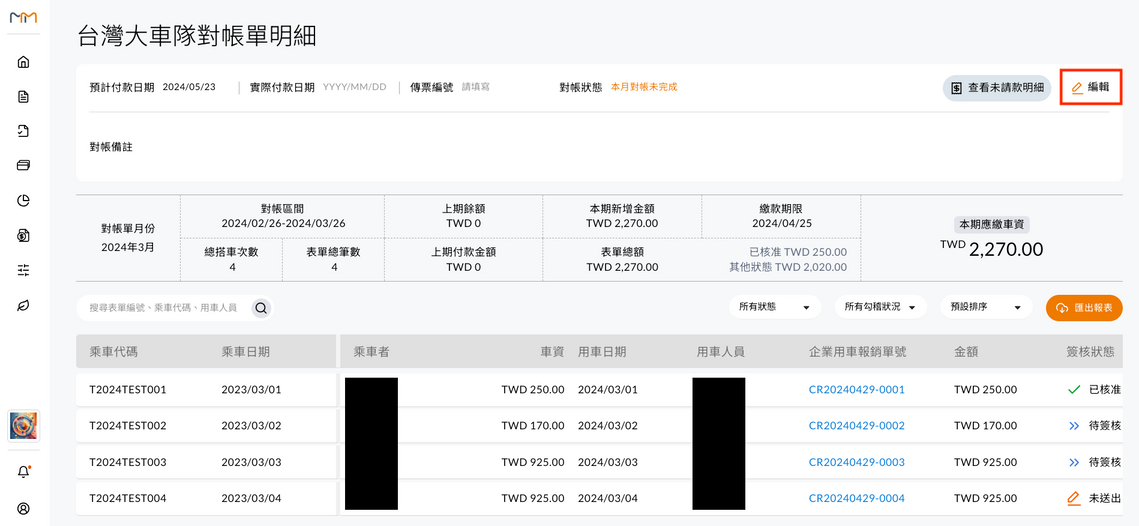The height and width of the screenshot is (526, 1139).
Task: Click the 待簽核 arrows icon in T2024TEST003 row
Action: point(1074,462)
